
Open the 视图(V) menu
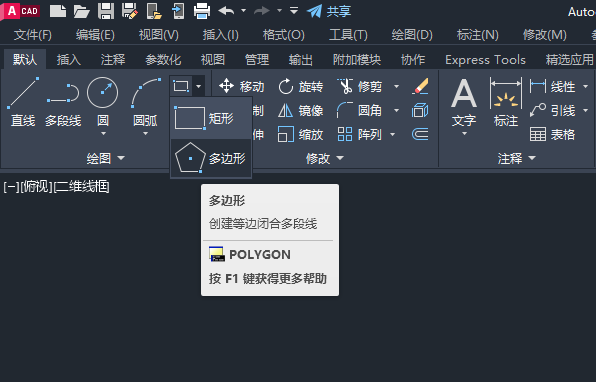coord(159,35)
